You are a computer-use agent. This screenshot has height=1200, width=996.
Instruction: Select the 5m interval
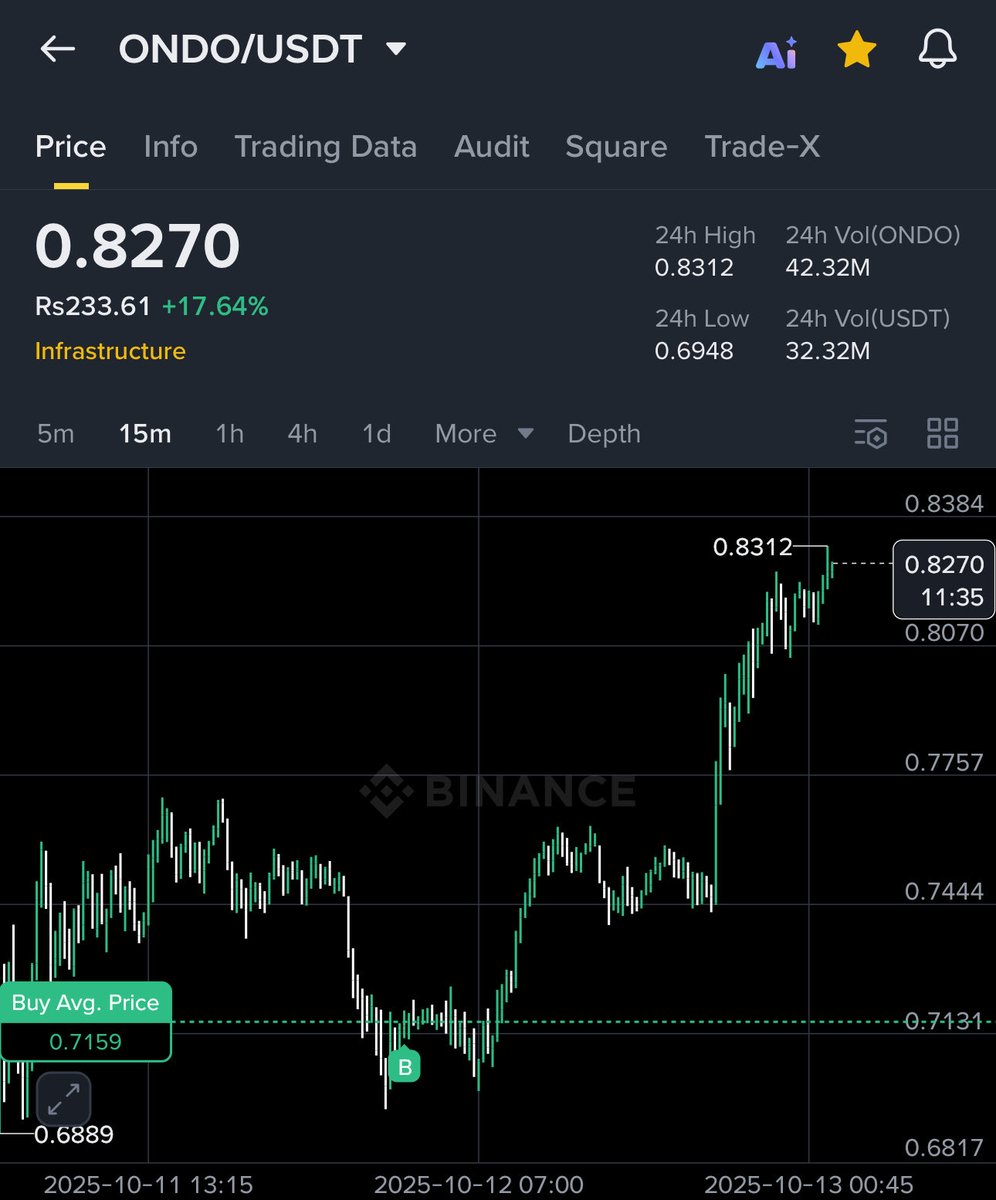pos(56,434)
